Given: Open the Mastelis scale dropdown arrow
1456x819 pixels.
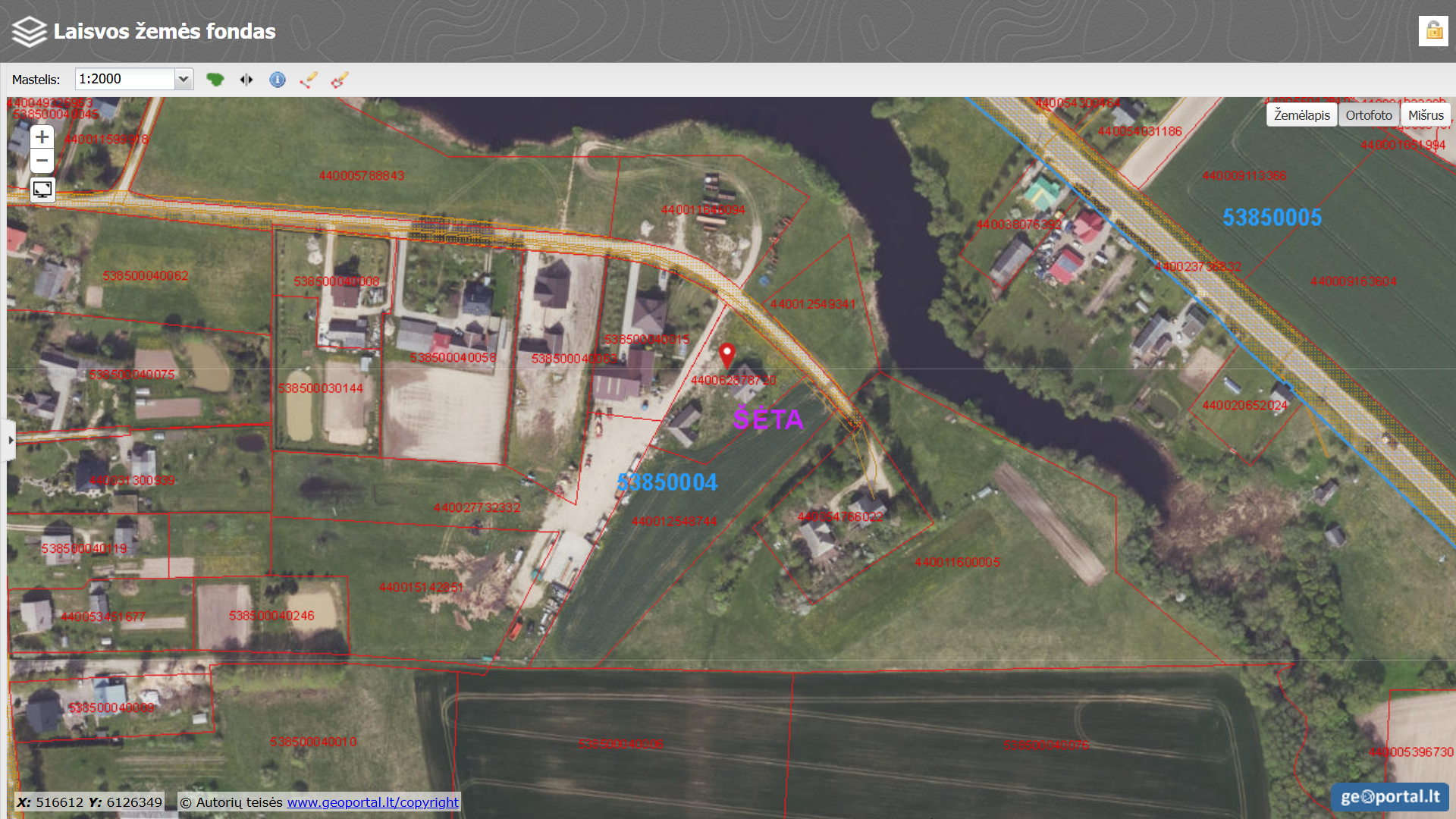Looking at the screenshot, I should pos(184,80).
